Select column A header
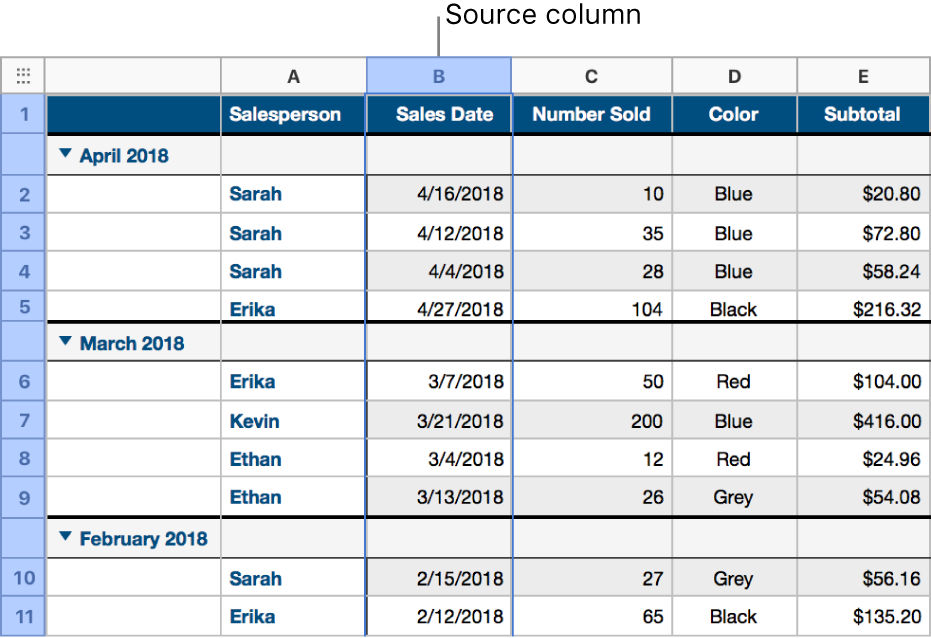 293,76
